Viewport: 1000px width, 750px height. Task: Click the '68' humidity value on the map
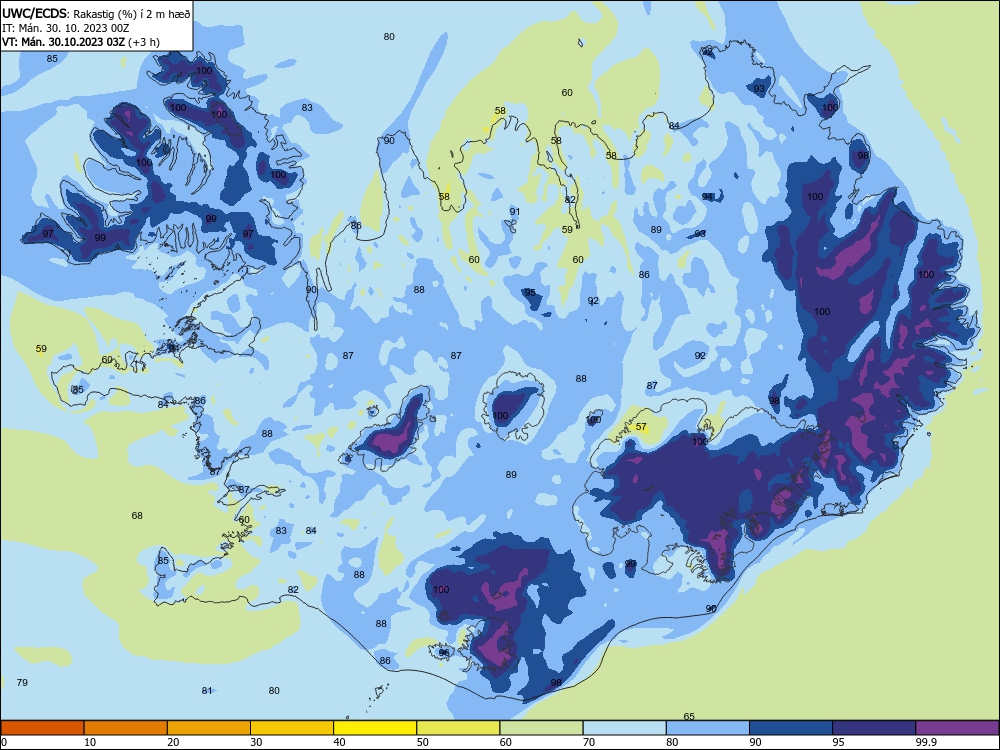pyautogui.click(x=137, y=515)
